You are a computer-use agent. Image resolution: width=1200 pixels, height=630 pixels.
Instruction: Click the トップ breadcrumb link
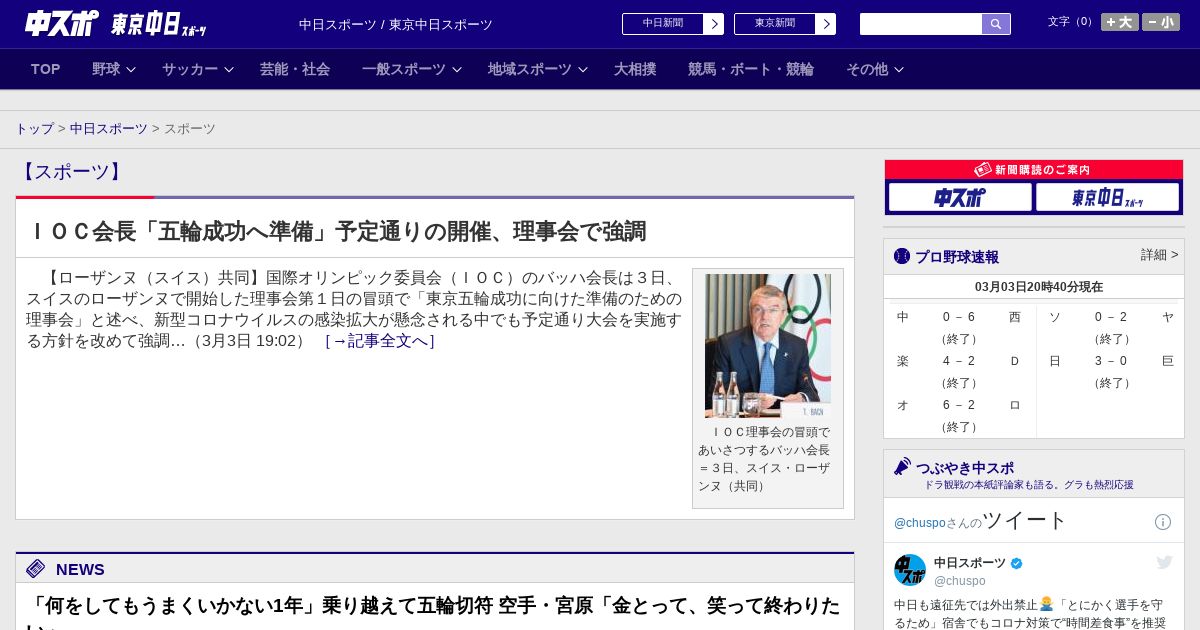[x=34, y=129]
